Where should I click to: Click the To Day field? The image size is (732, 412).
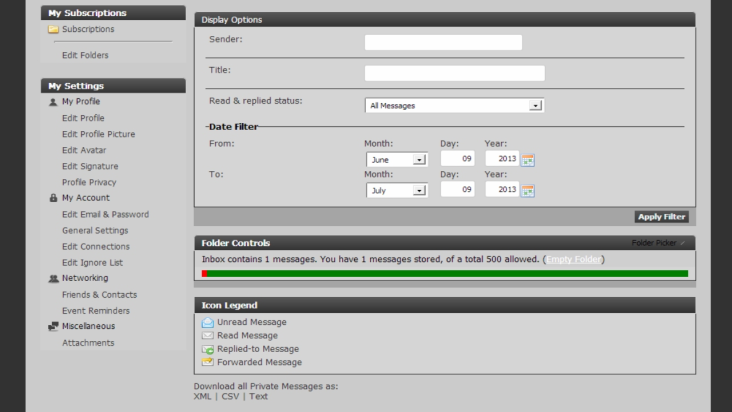pyautogui.click(x=458, y=189)
